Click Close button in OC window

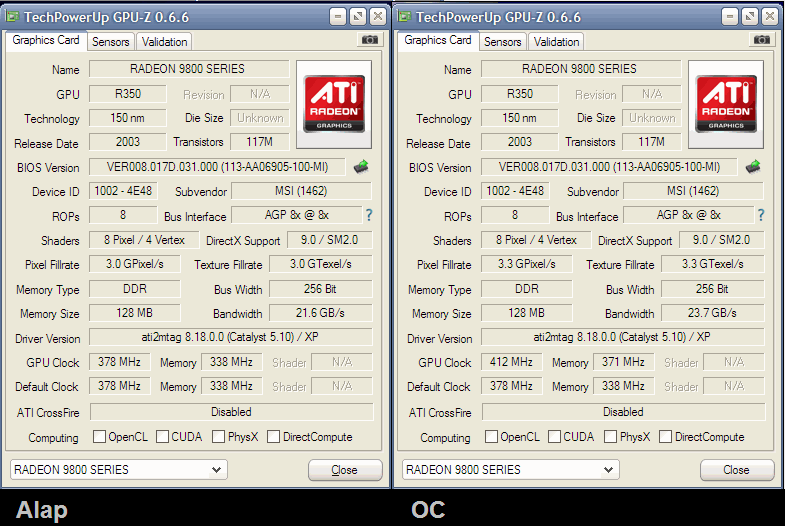[737, 470]
